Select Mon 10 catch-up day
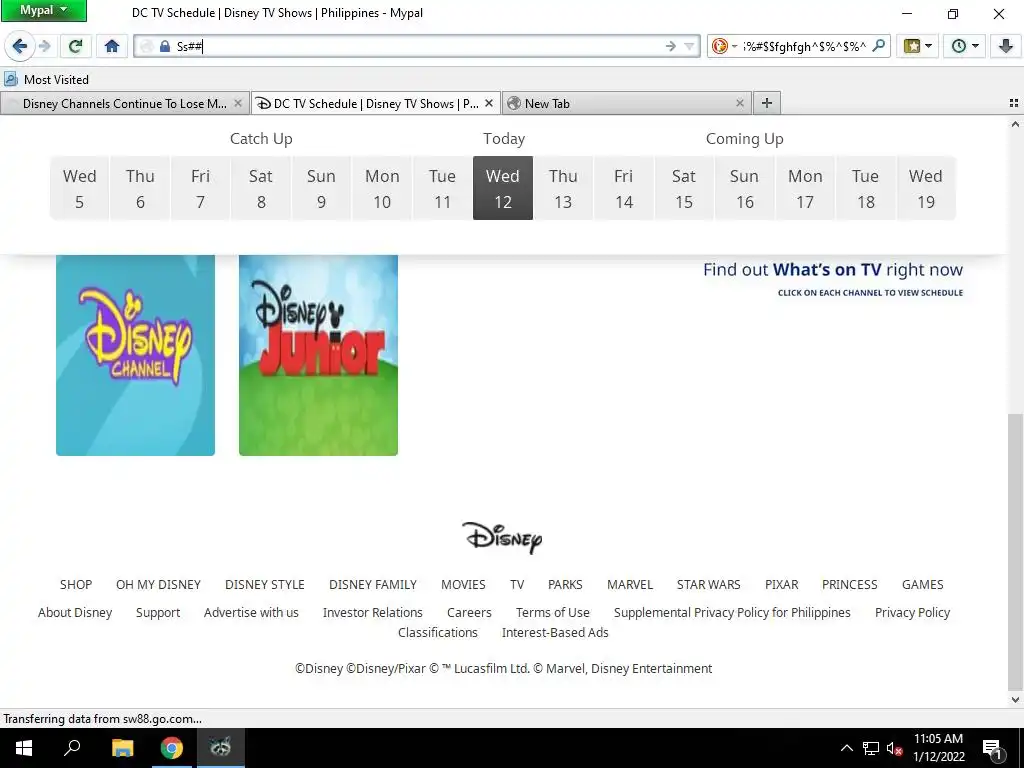Image resolution: width=1024 pixels, height=768 pixels. (382, 188)
